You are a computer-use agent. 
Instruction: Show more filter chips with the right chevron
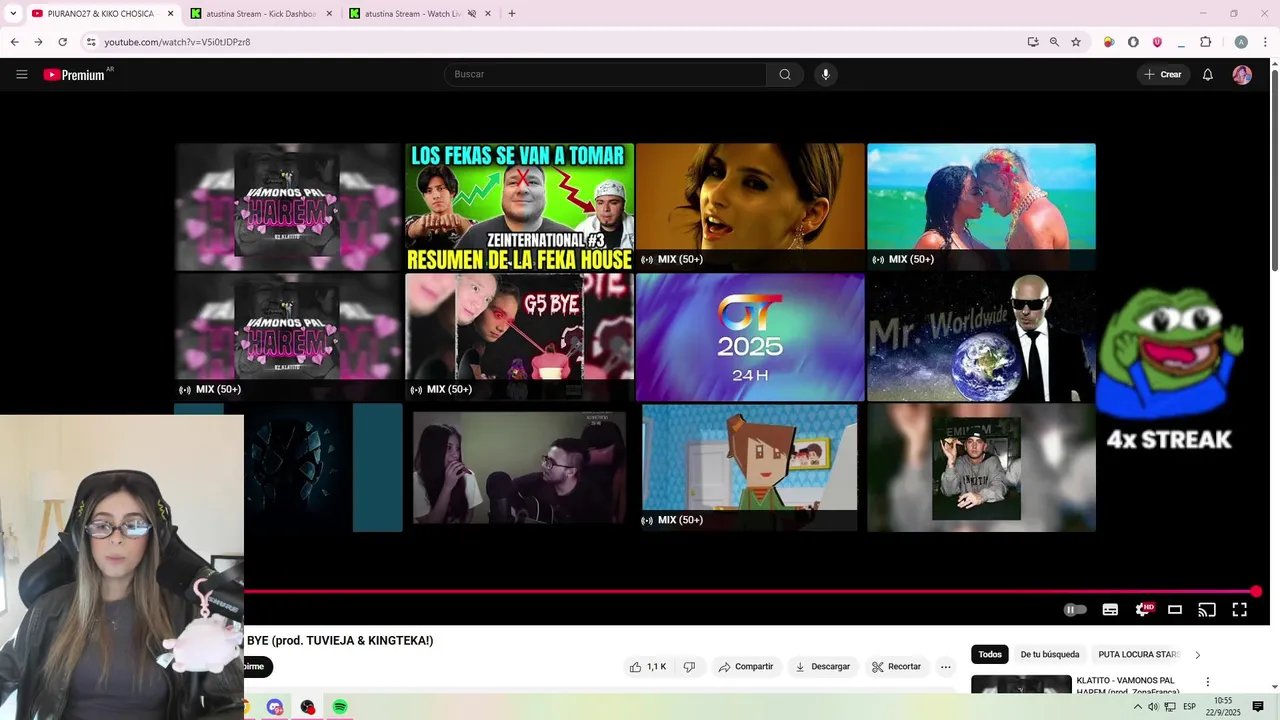click(x=1197, y=655)
